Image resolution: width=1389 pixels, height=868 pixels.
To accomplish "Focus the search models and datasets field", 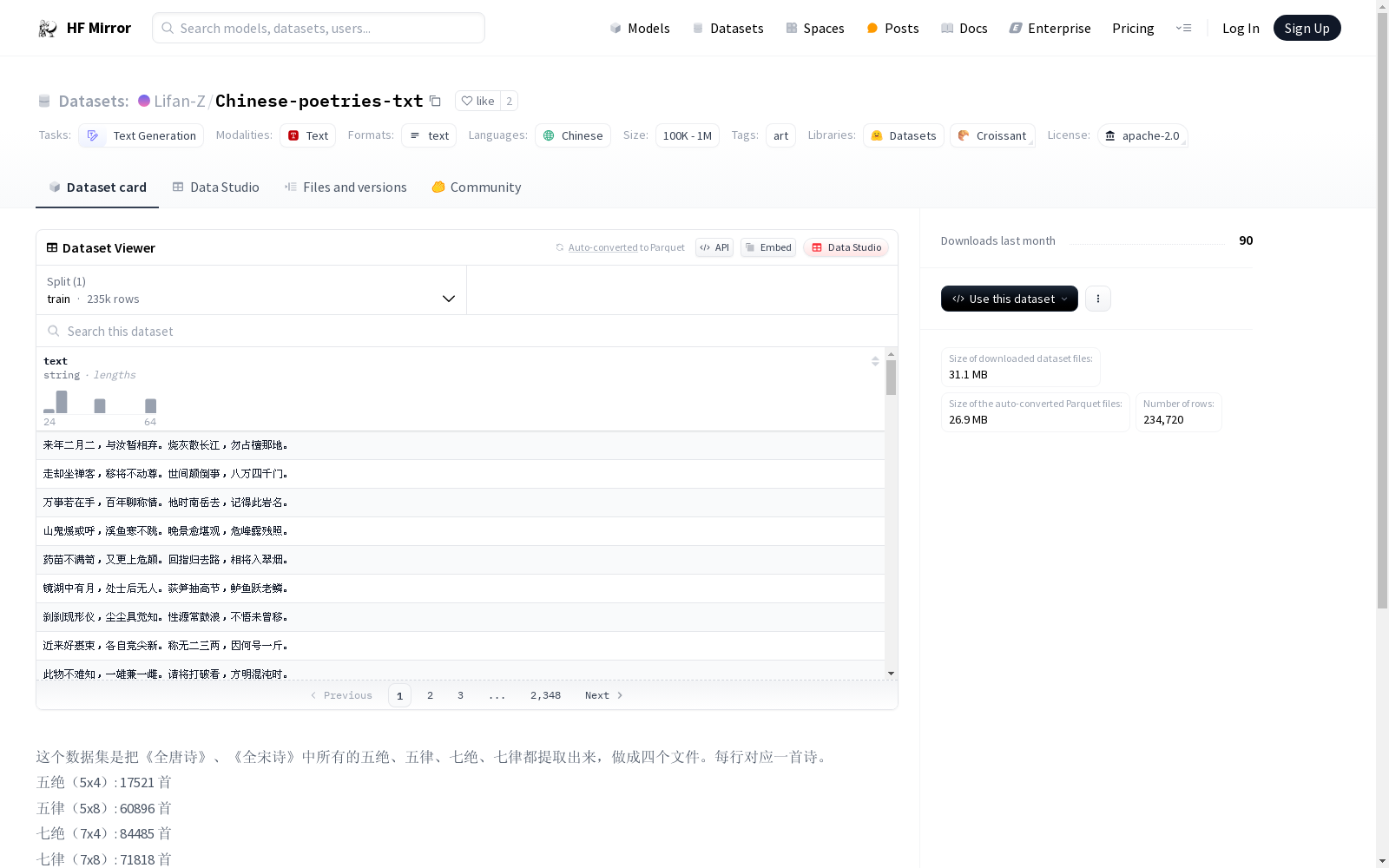I will tap(319, 28).
